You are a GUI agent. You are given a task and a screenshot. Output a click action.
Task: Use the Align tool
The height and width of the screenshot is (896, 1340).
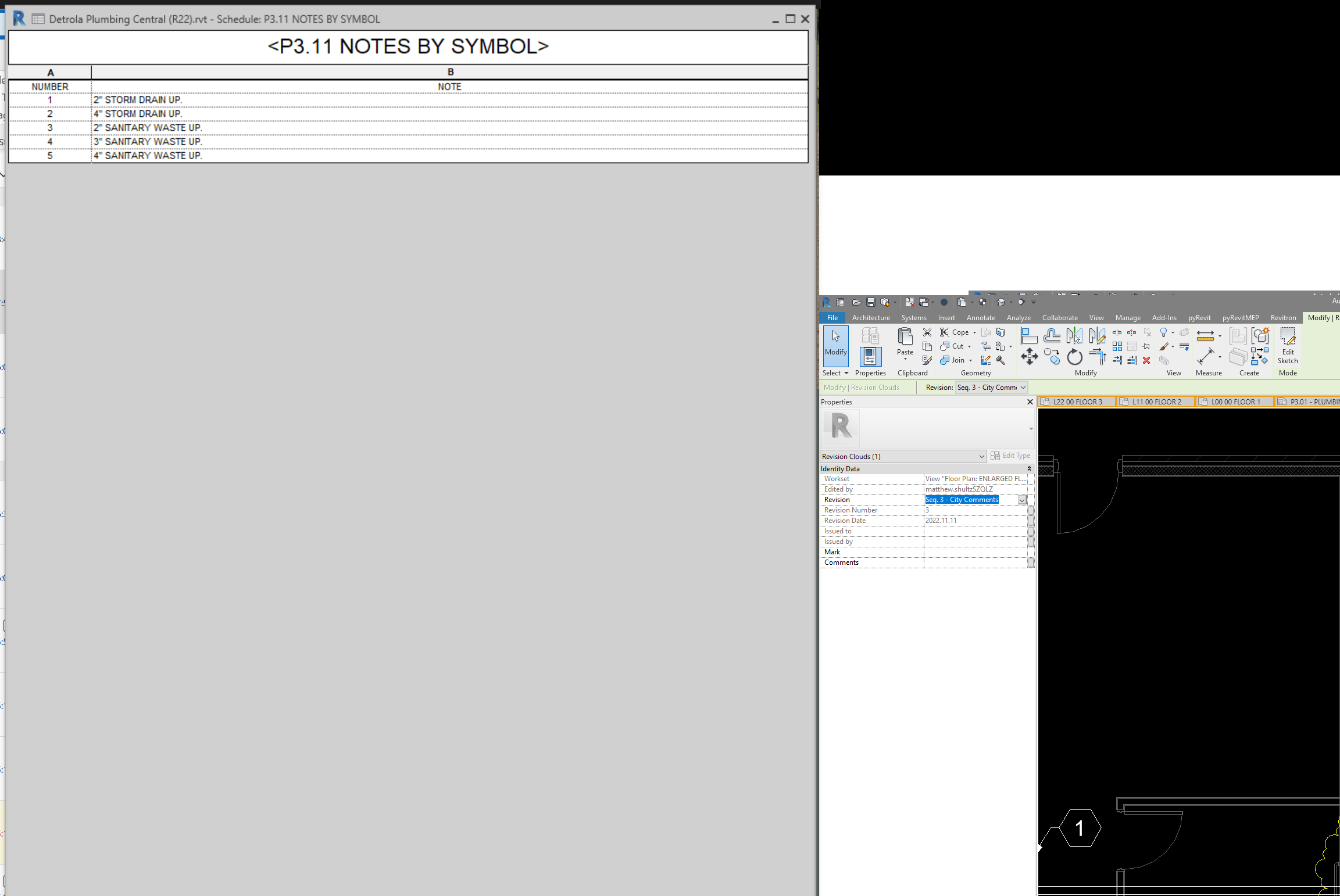tap(1028, 335)
